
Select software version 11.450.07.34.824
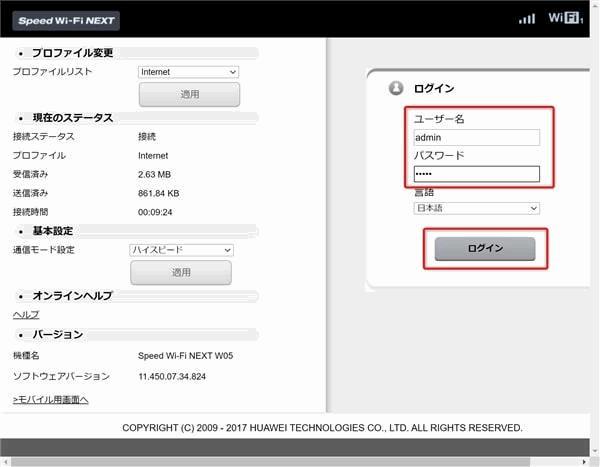[172, 377]
